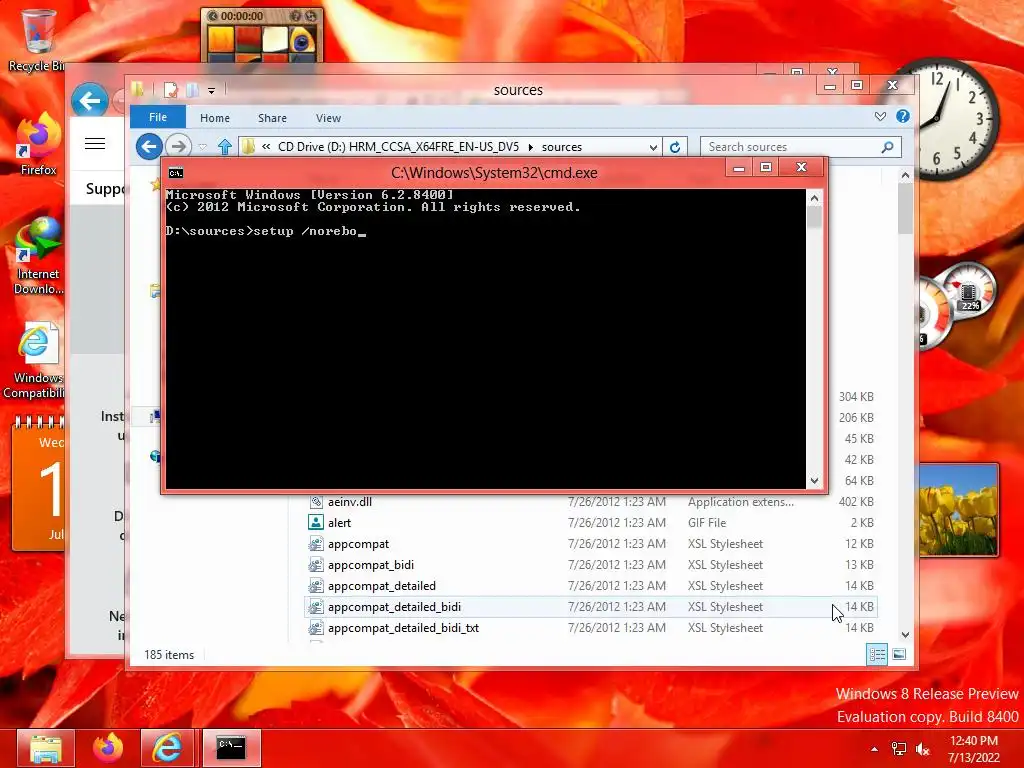Open the File menu in Explorer

pos(158,117)
